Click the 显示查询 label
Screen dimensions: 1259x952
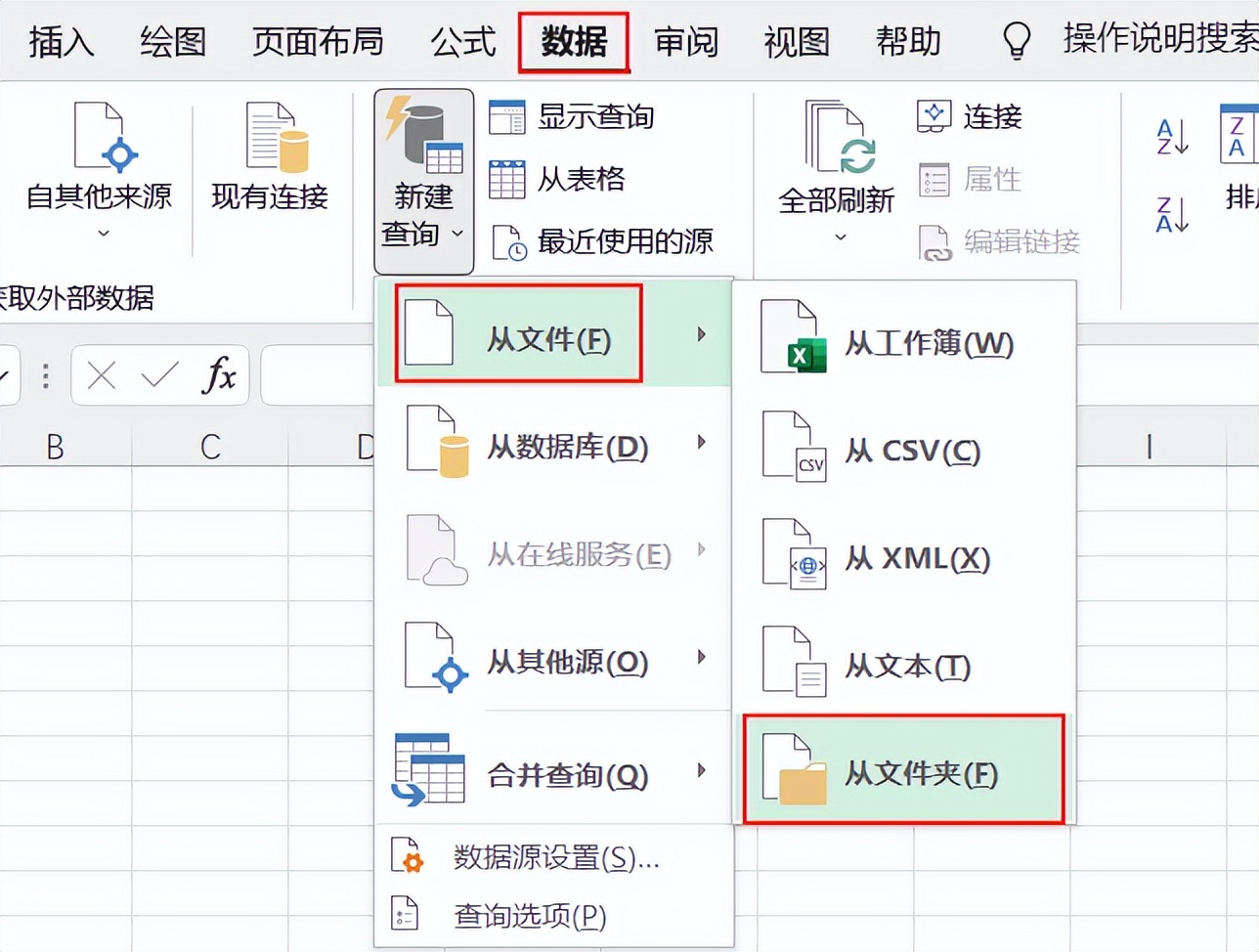[x=595, y=117]
